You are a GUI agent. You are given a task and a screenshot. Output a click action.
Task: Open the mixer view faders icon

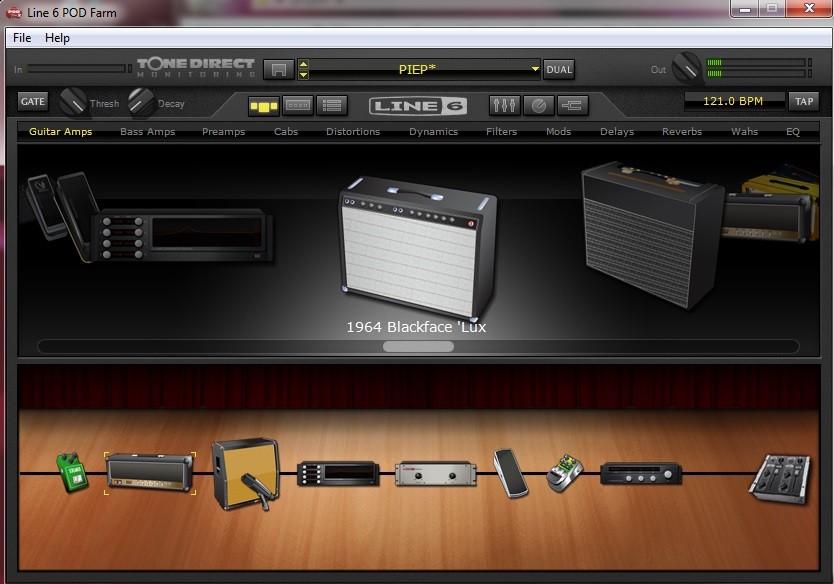(504, 105)
